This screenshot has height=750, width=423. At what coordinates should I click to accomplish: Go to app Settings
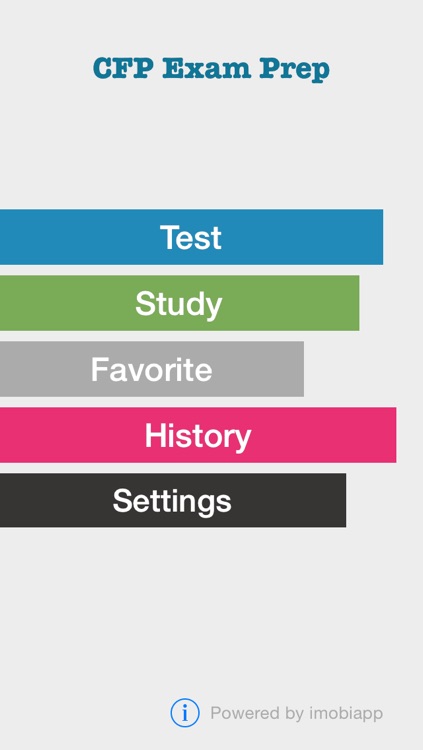(x=173, y=500)
